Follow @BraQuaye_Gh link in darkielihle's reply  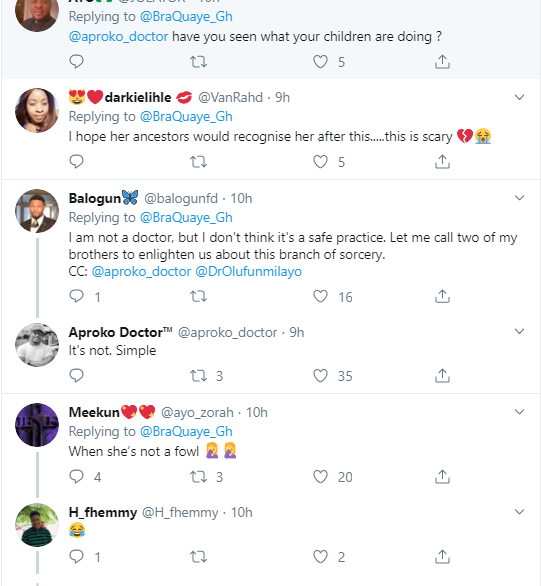pos(186,117)
